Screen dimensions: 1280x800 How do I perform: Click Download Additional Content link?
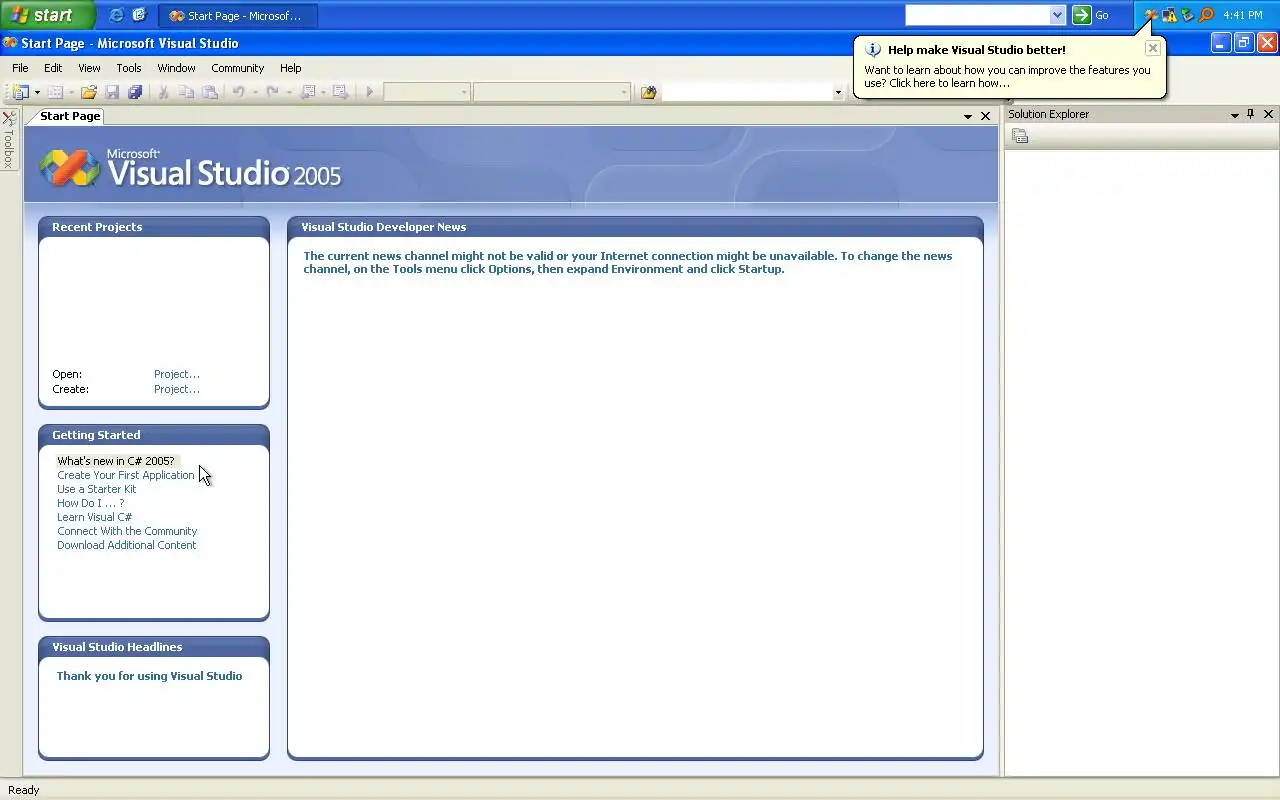pyautogui.click(x=127, y=545)
